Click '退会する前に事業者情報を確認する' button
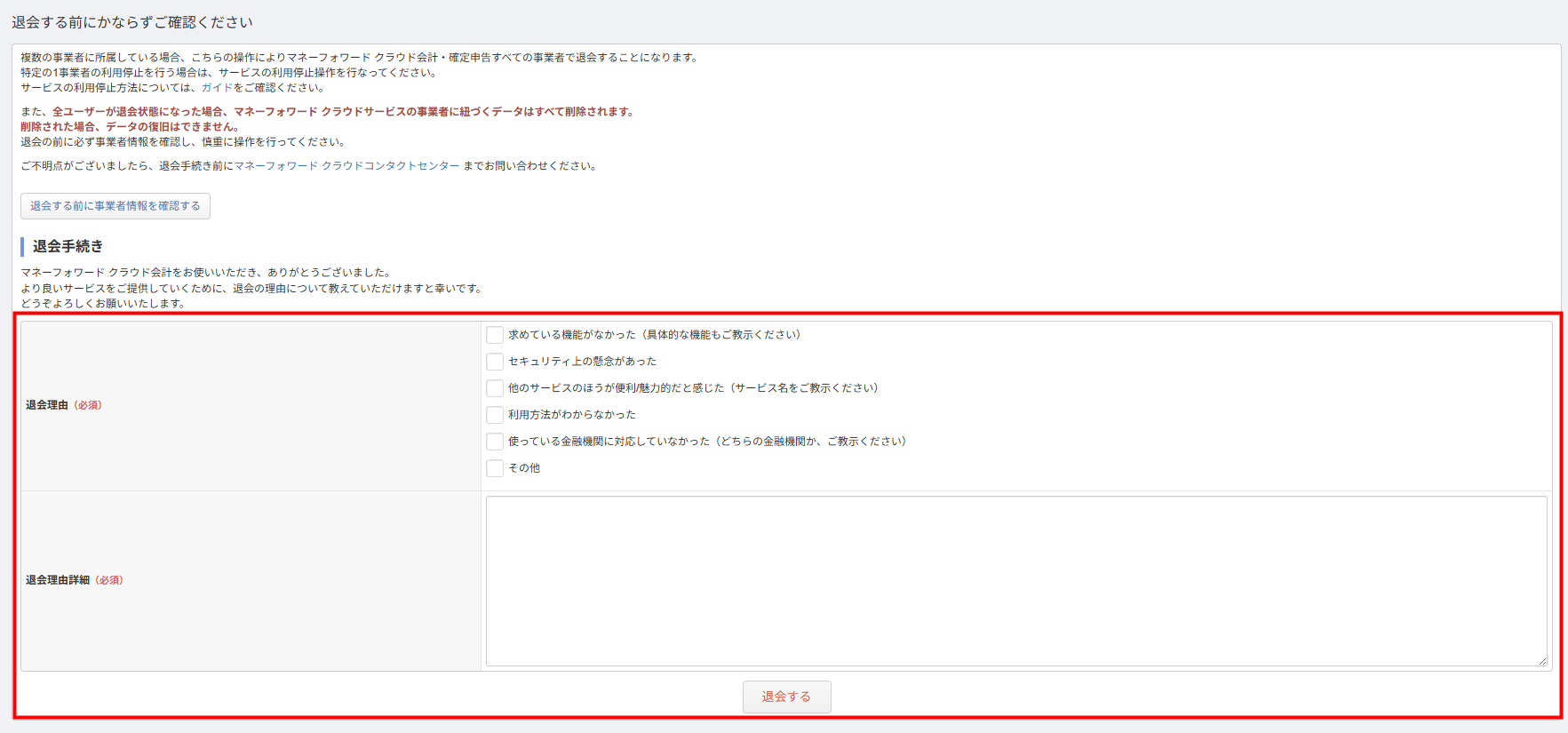 (x=115, y=206)
